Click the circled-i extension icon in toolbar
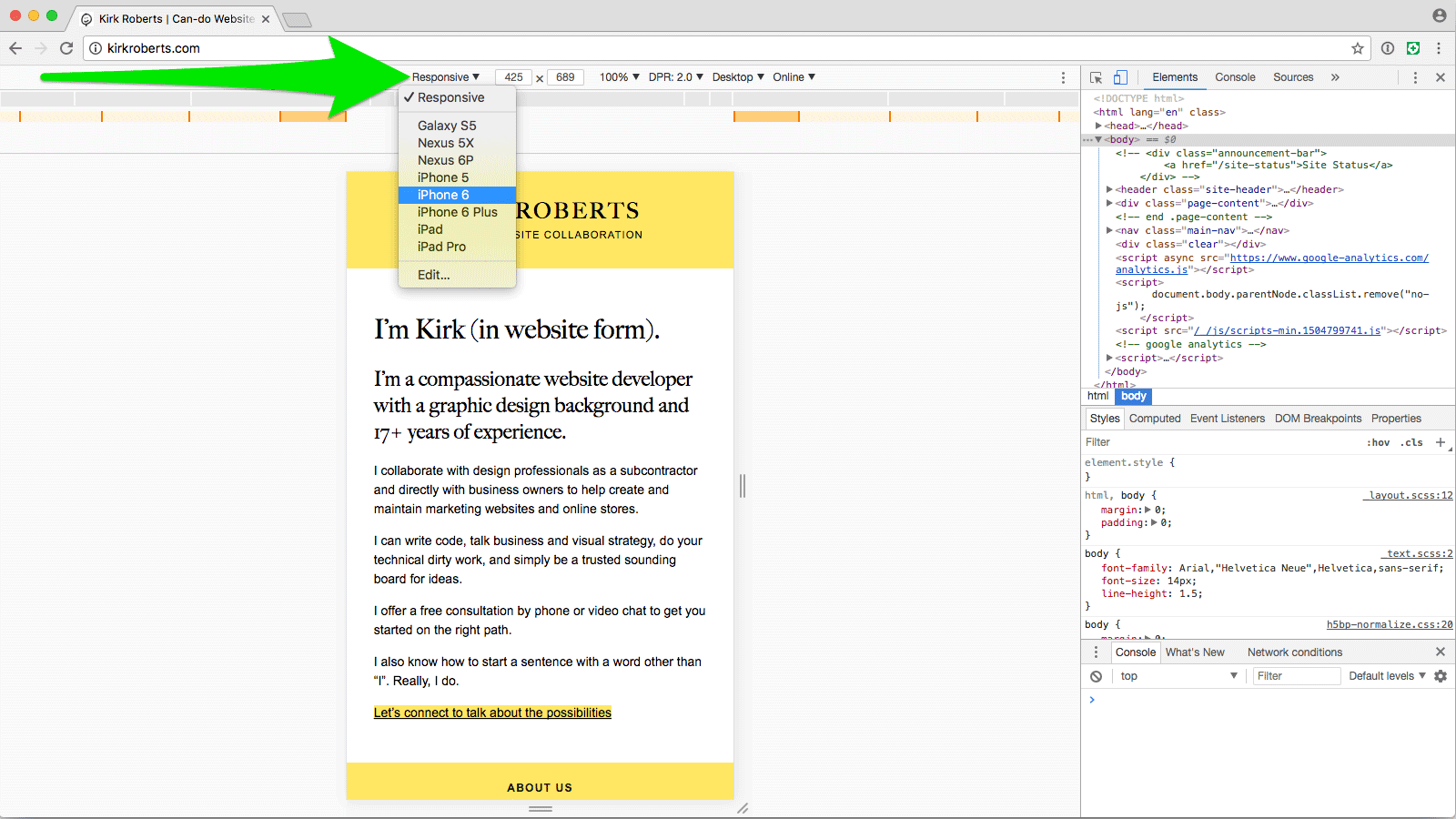Screen dimensions: 1456x819 click(x=1388, y=48)
